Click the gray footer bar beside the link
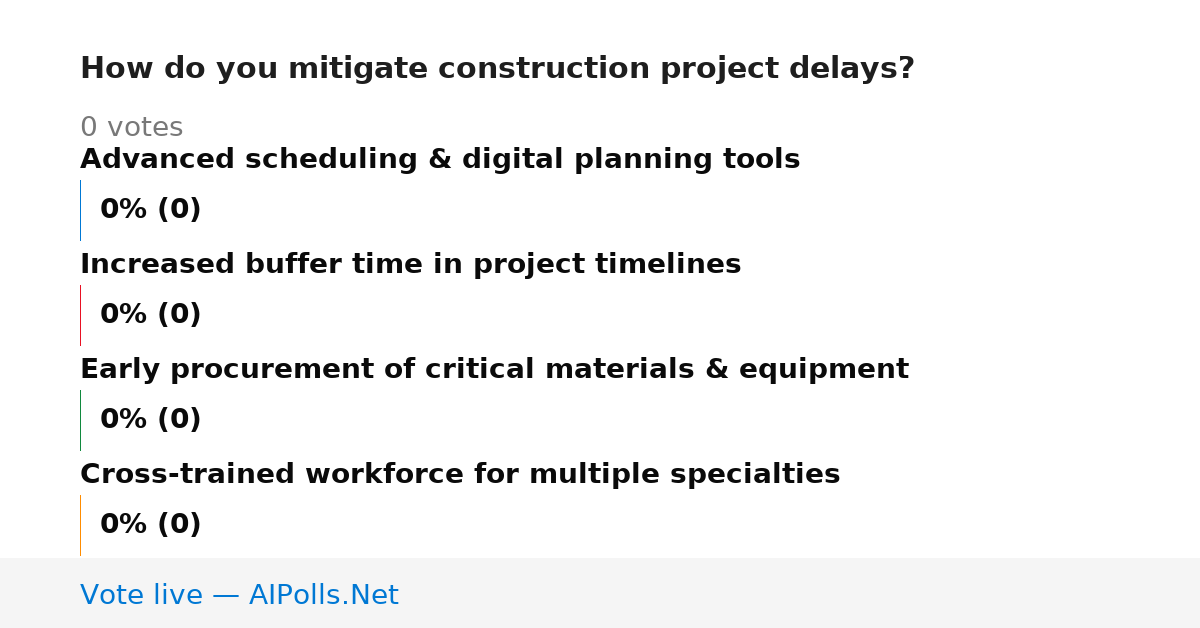Viewport: 1200px width, 628px height. coord(800,593)
